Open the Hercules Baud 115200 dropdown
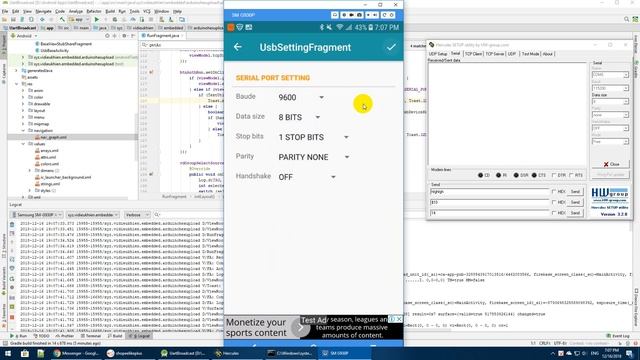640x360 pixels. [610, 88]
